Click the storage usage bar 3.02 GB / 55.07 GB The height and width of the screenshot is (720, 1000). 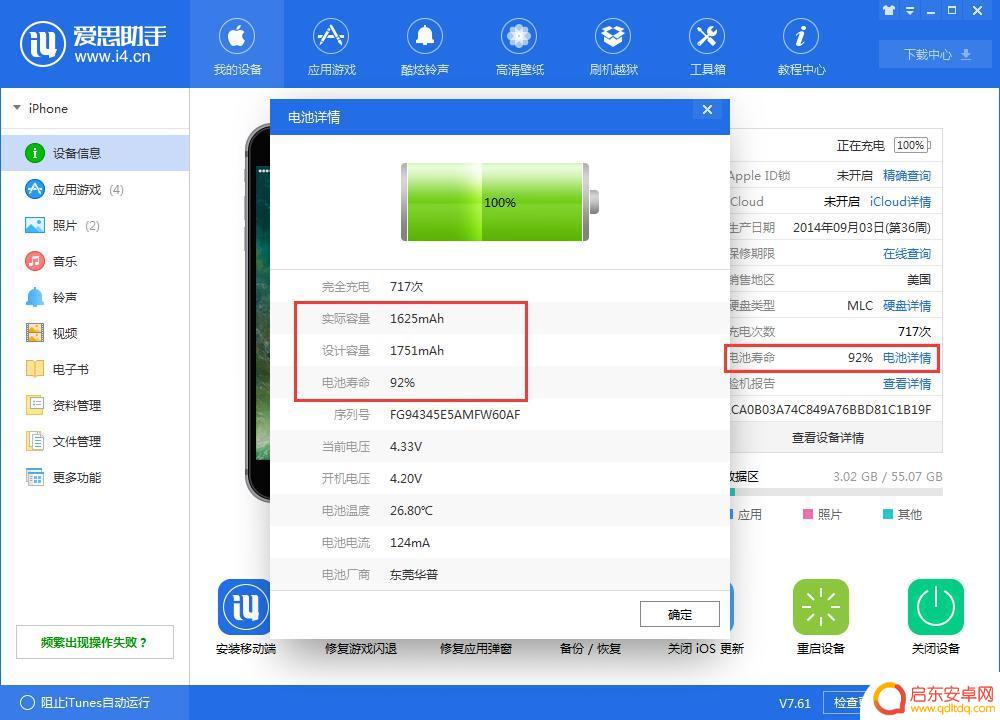coord(836,492)
